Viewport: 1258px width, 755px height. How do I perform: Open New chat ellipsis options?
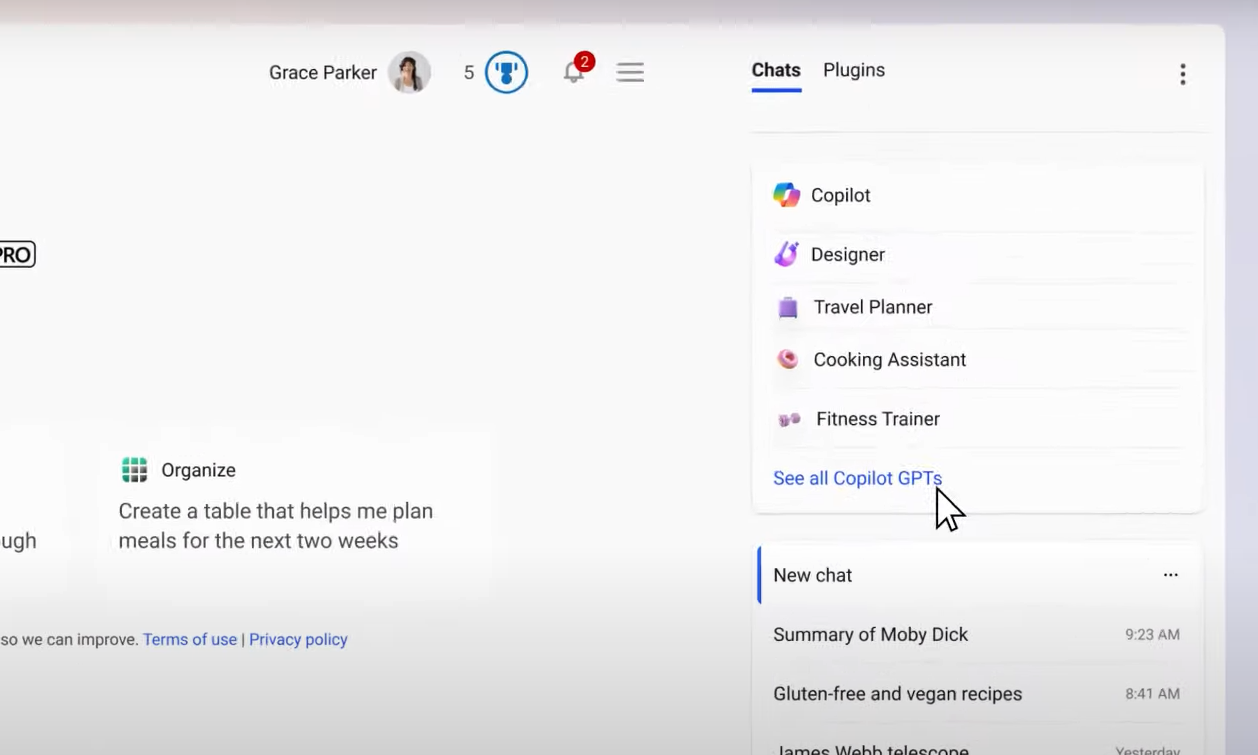pyautogui.click(x=1170, y=575)
